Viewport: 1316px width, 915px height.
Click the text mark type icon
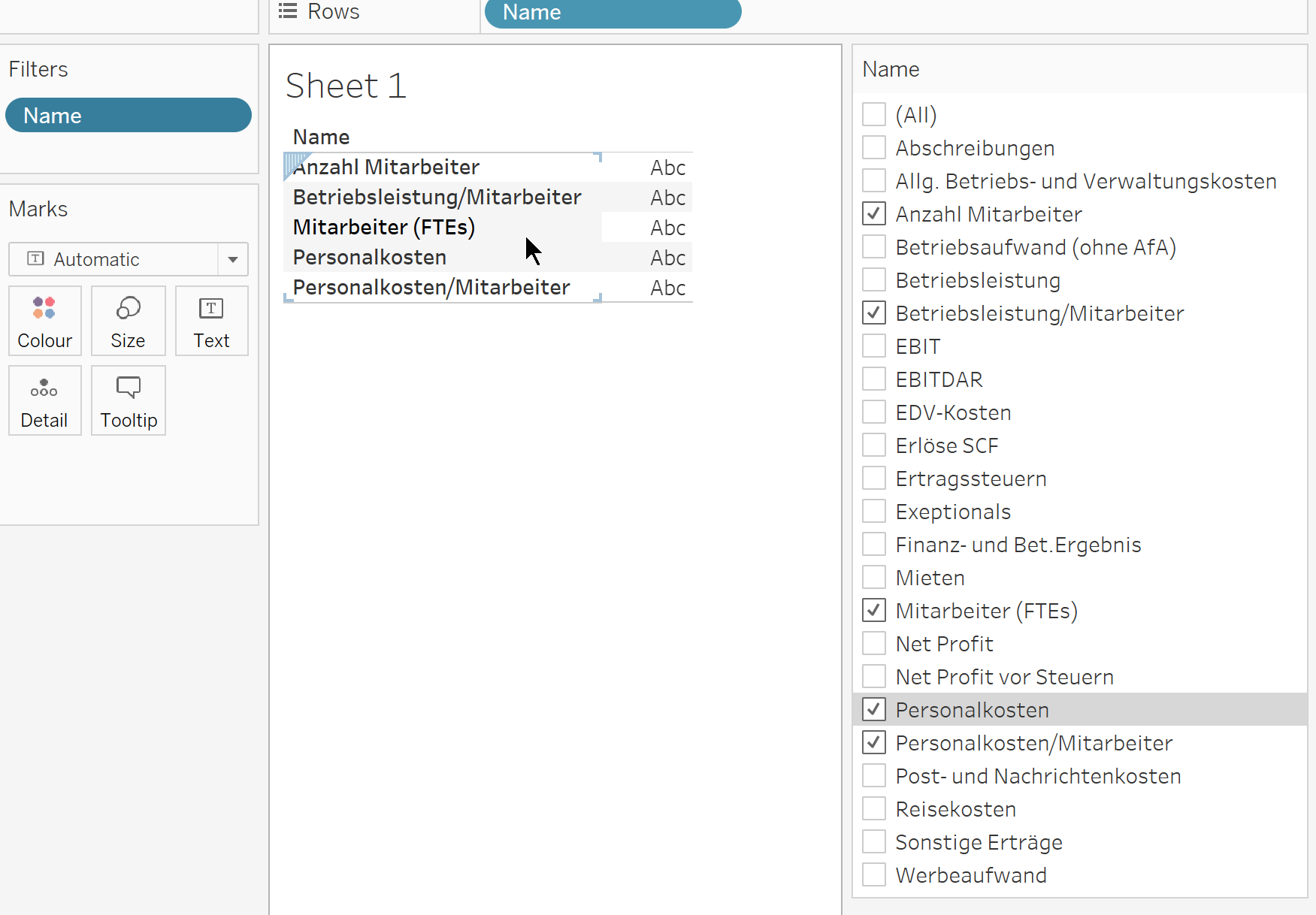[x=35, y=259]
